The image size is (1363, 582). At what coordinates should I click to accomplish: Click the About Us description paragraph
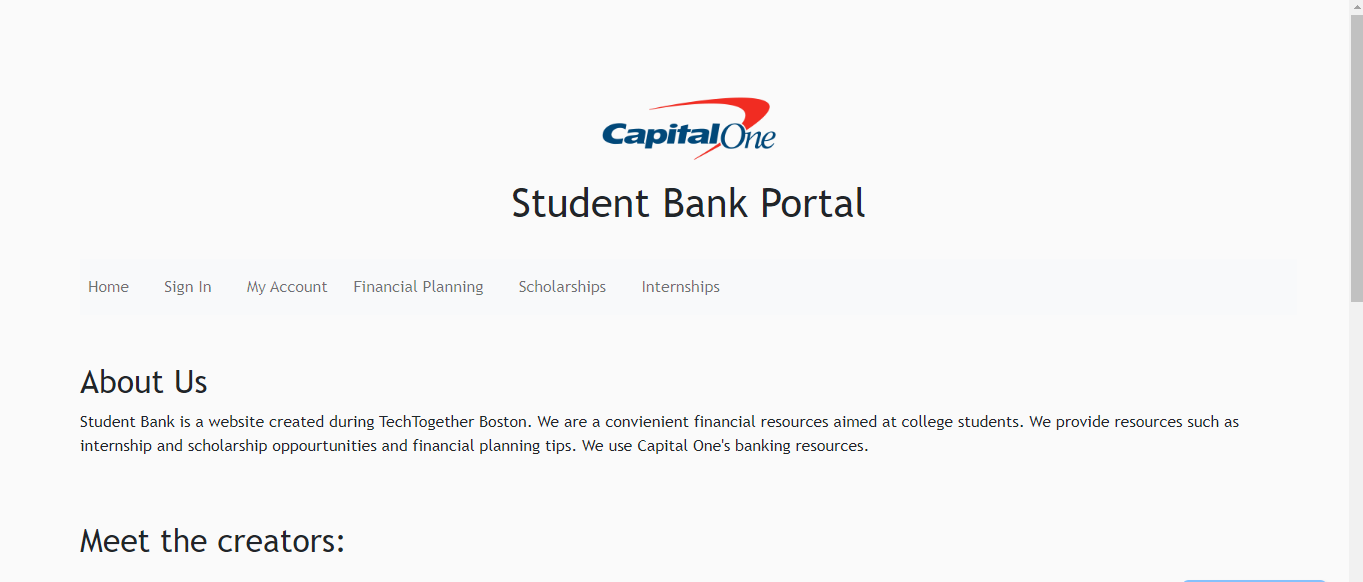[660, 433]
